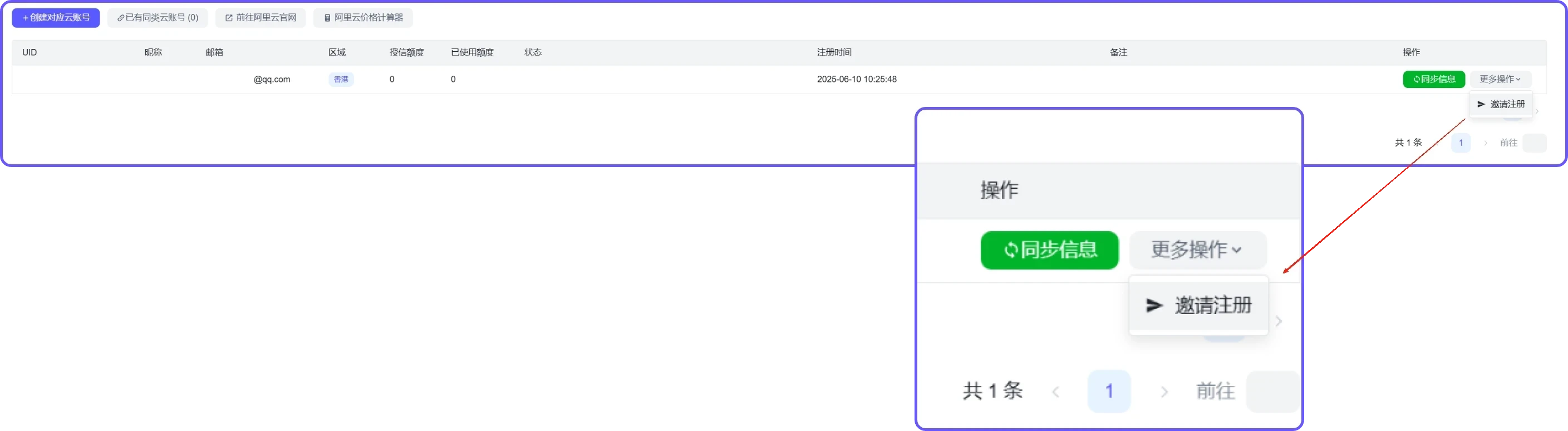The height and width of the screenshot is (431, 1568).
Task: Choose the small 邀请注册 menu item under the table
Action: tap(1501, 104)
